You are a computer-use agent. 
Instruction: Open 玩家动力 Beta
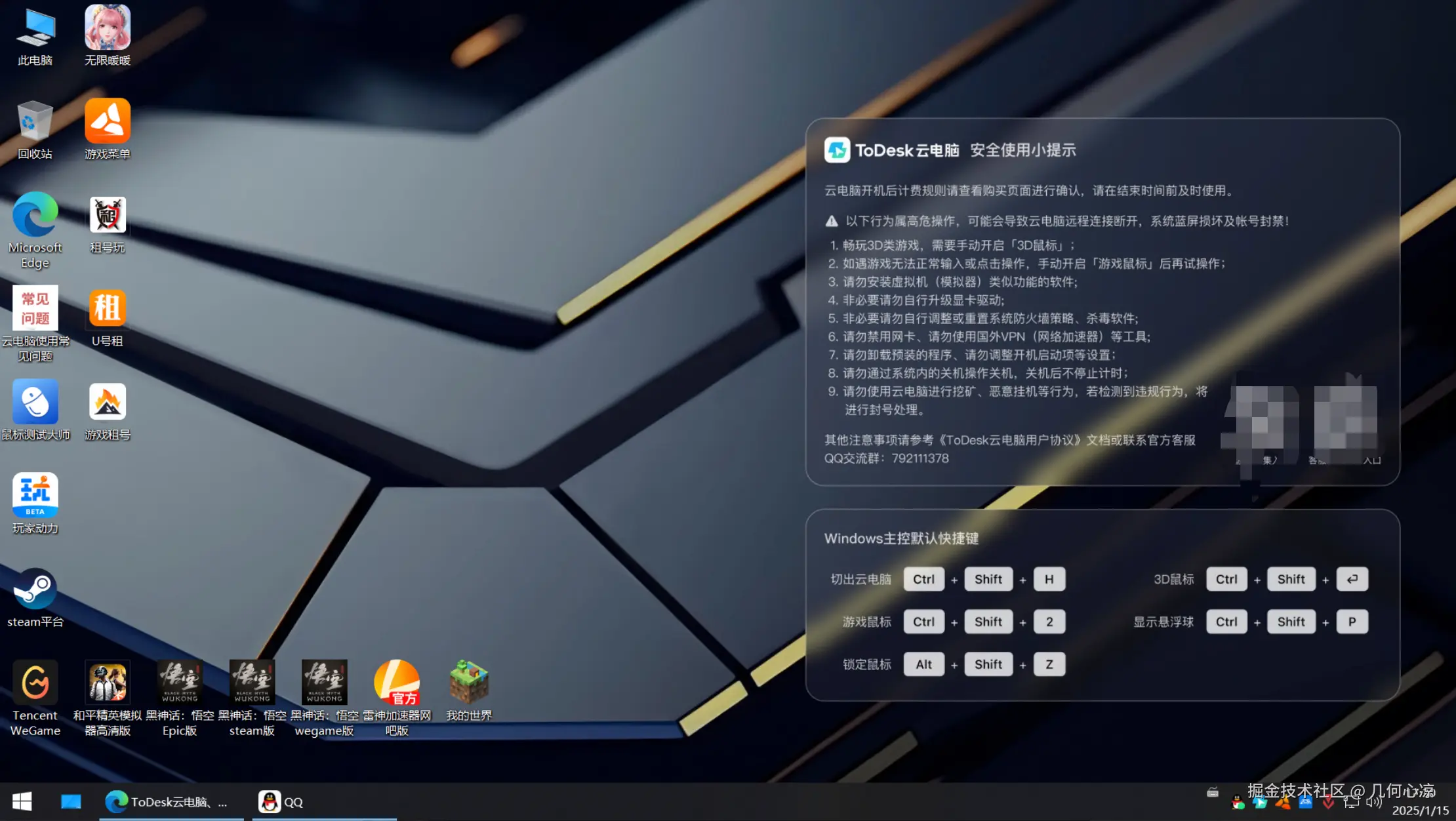(35, 495)
